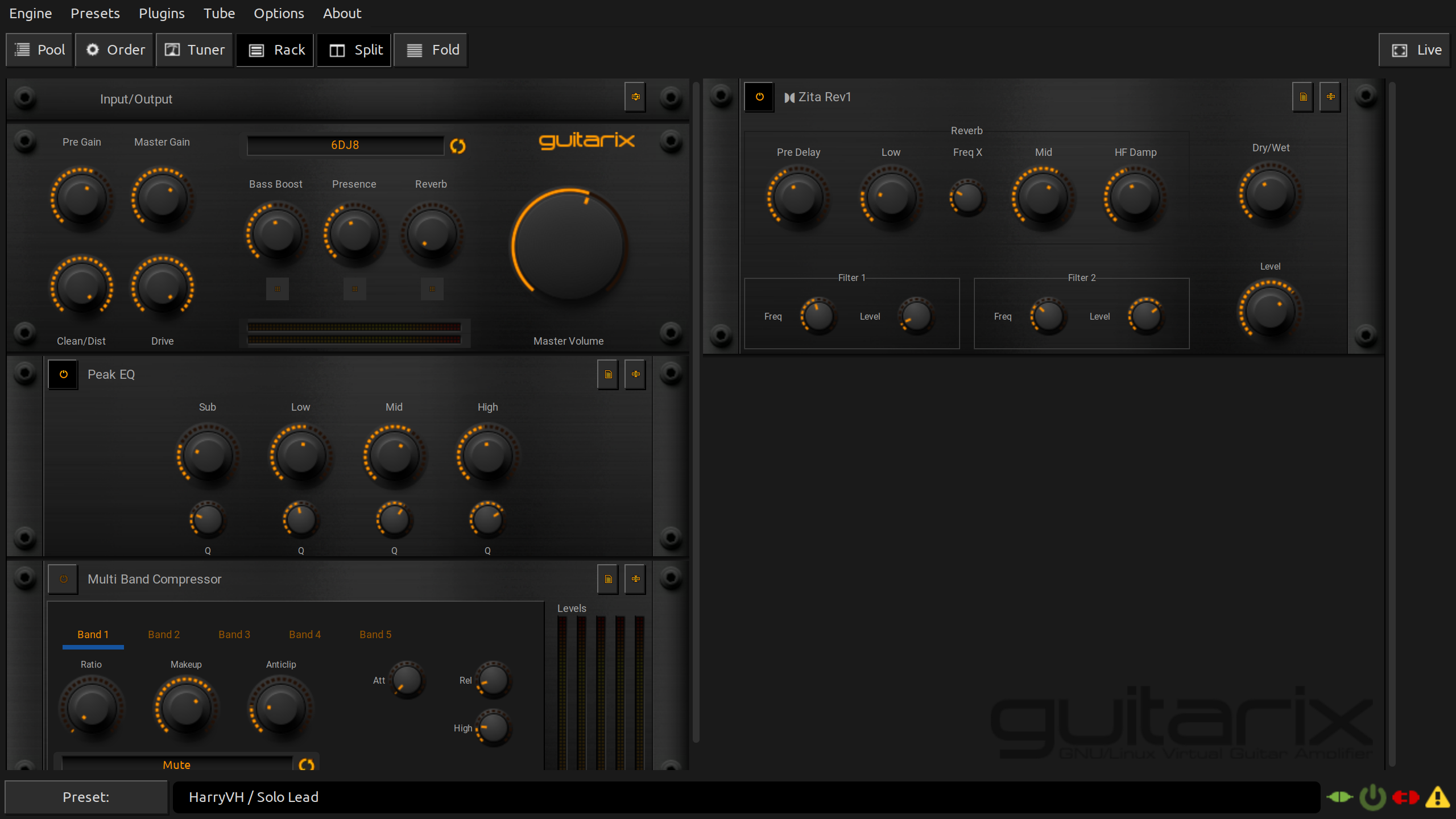Click the compressor Makeup knob
1456x819 pixels.
(x=186, y=707)
